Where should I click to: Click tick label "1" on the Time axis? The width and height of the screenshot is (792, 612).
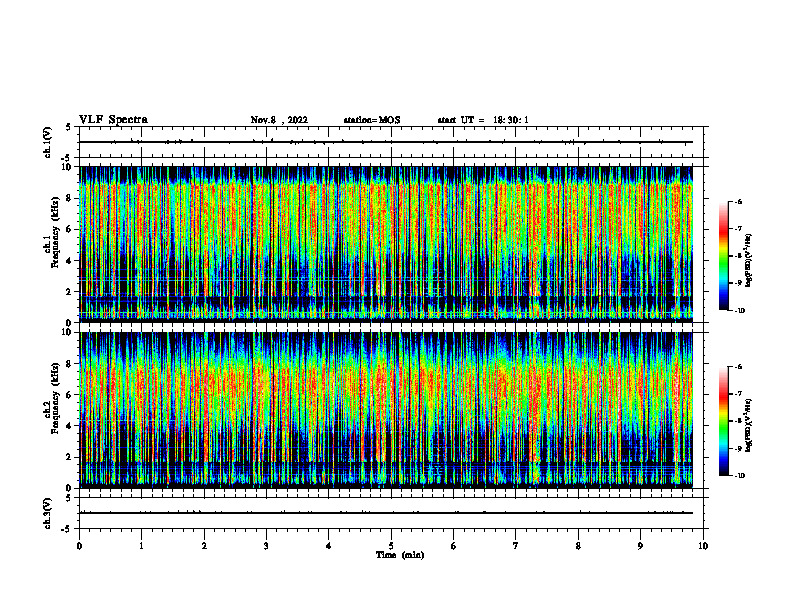[141, 546]
